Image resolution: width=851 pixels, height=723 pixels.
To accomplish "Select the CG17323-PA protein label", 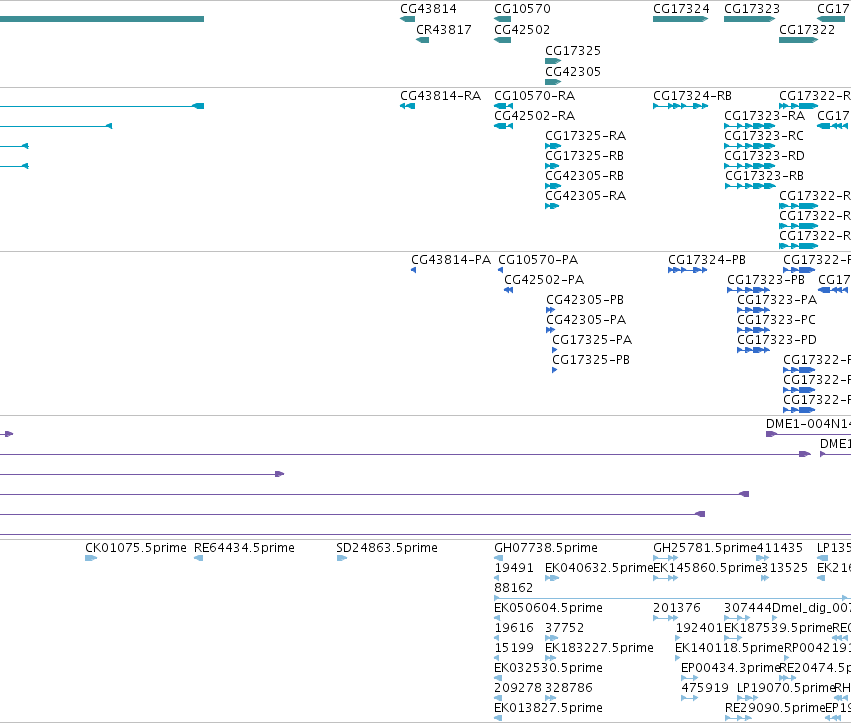I will (777, 300).
